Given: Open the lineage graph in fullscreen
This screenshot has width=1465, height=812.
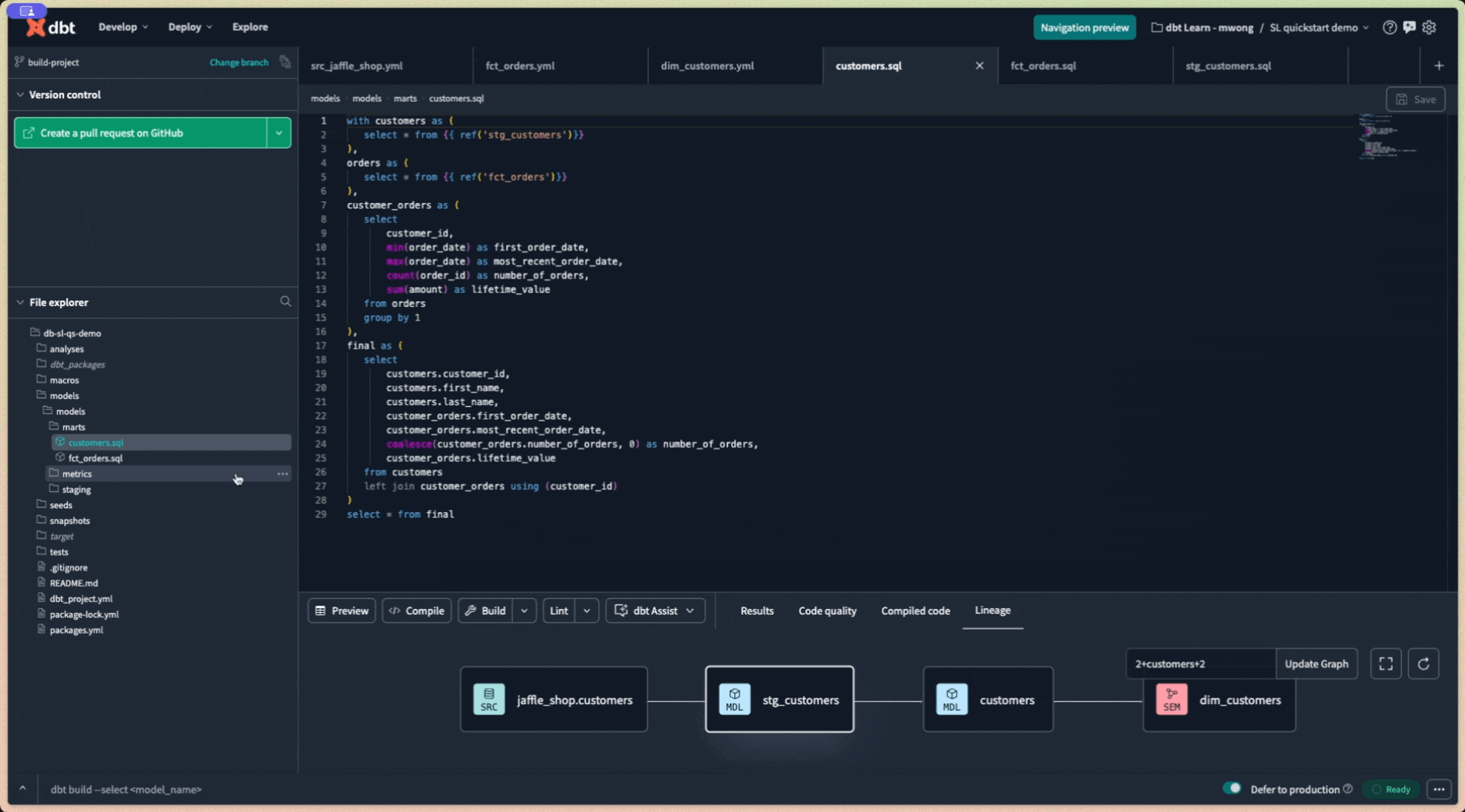Looking at the screenshot, I should click(x=1387, y=664).
